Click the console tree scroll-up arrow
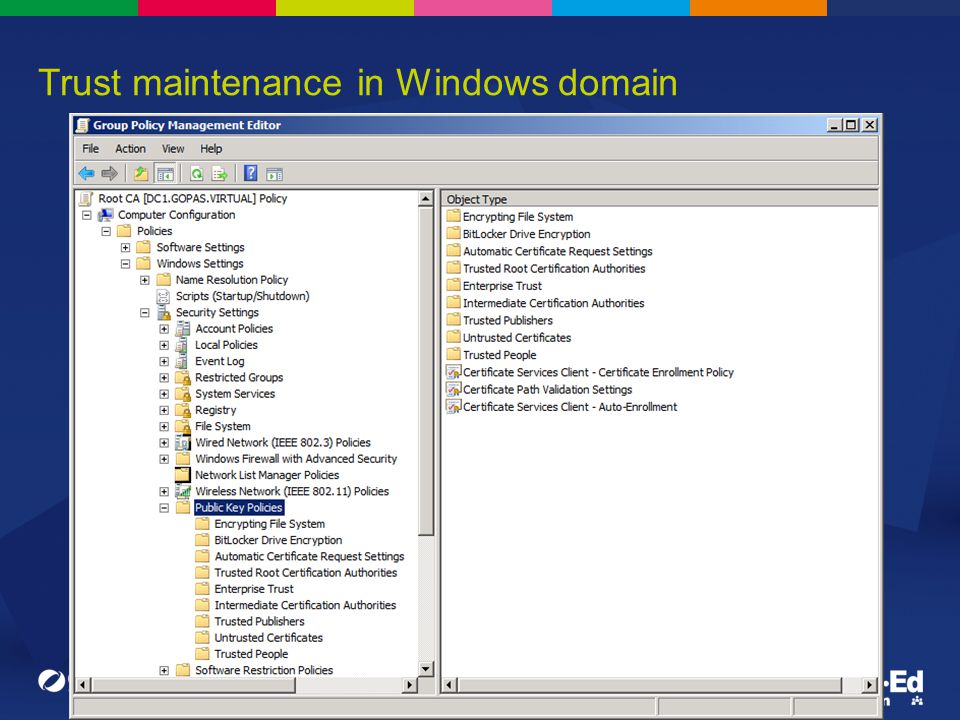The image size is (960, 720). [426, 198]
